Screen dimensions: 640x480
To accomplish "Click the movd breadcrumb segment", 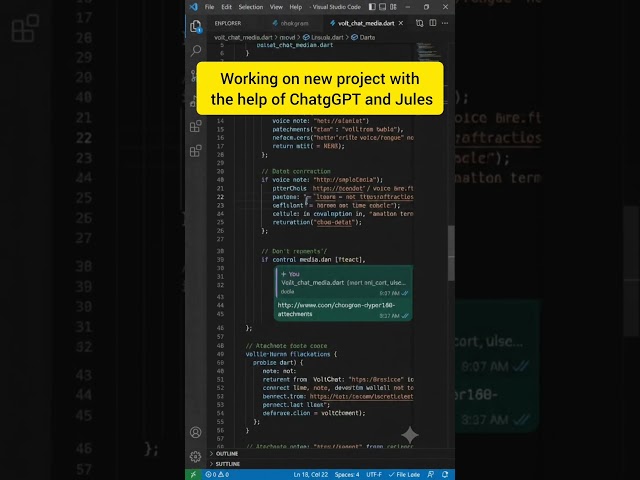I will [287, 37].
